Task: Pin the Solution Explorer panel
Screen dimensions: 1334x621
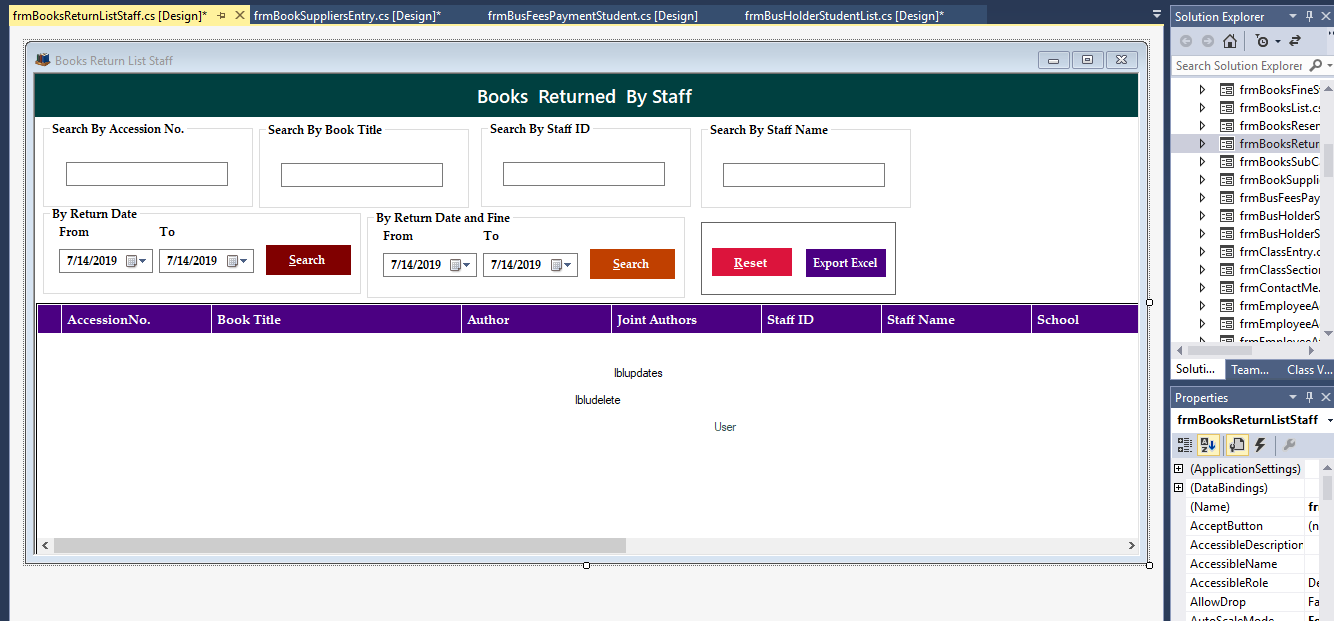Action: coord(1310,16)
